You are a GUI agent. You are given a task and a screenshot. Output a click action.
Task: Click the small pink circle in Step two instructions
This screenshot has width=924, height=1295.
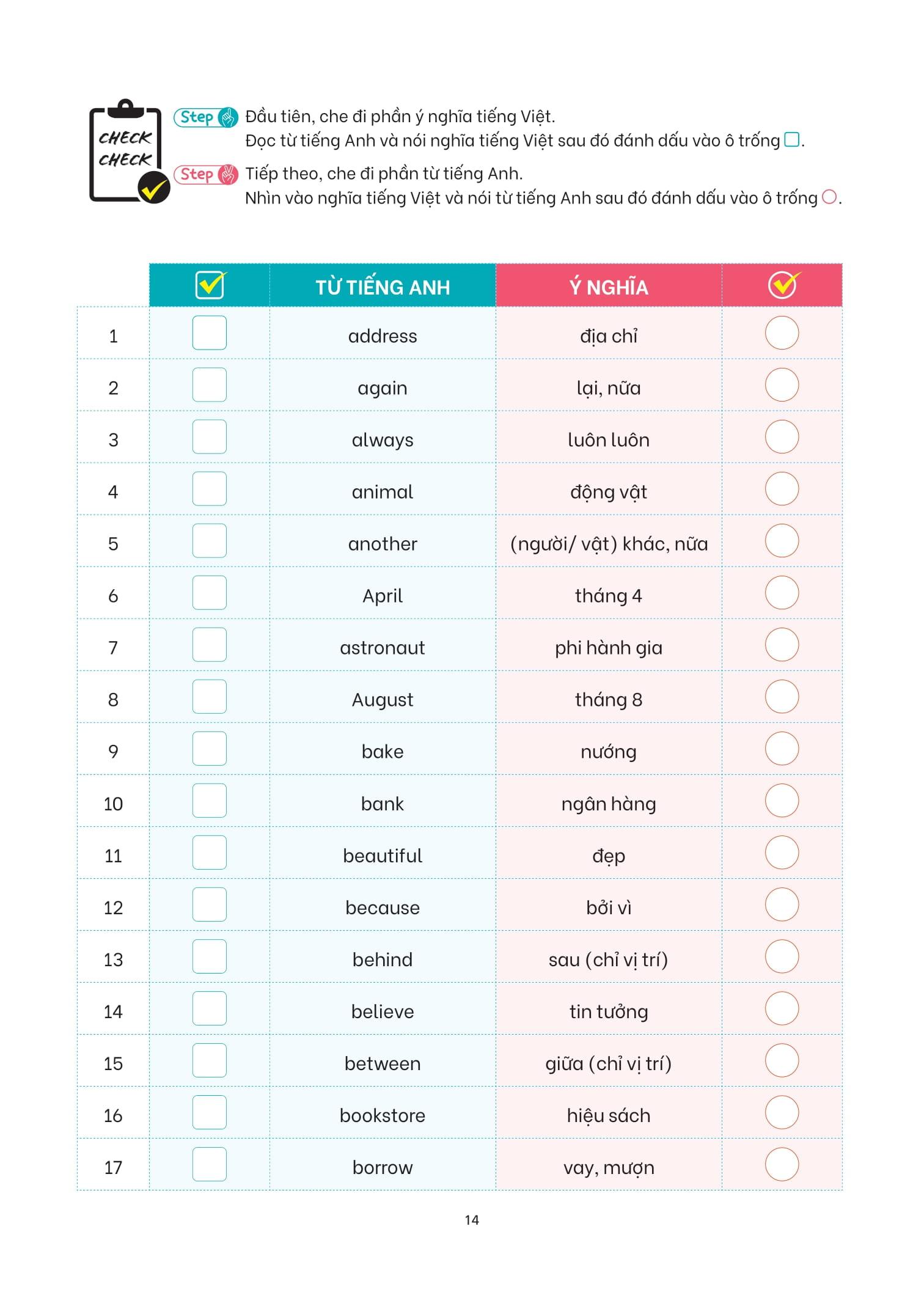(829, 197)
